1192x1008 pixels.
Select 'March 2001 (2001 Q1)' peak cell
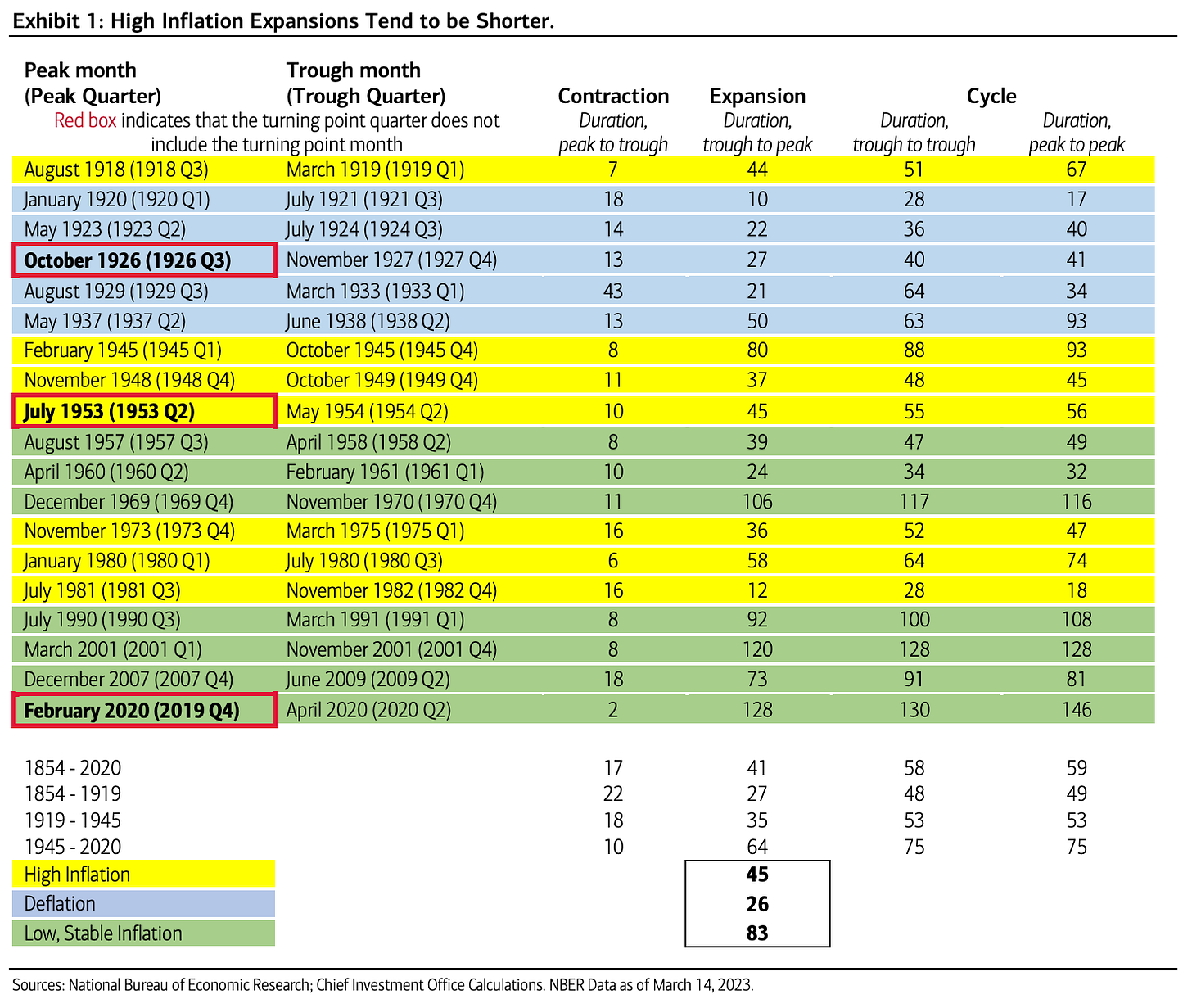point(113,649)
